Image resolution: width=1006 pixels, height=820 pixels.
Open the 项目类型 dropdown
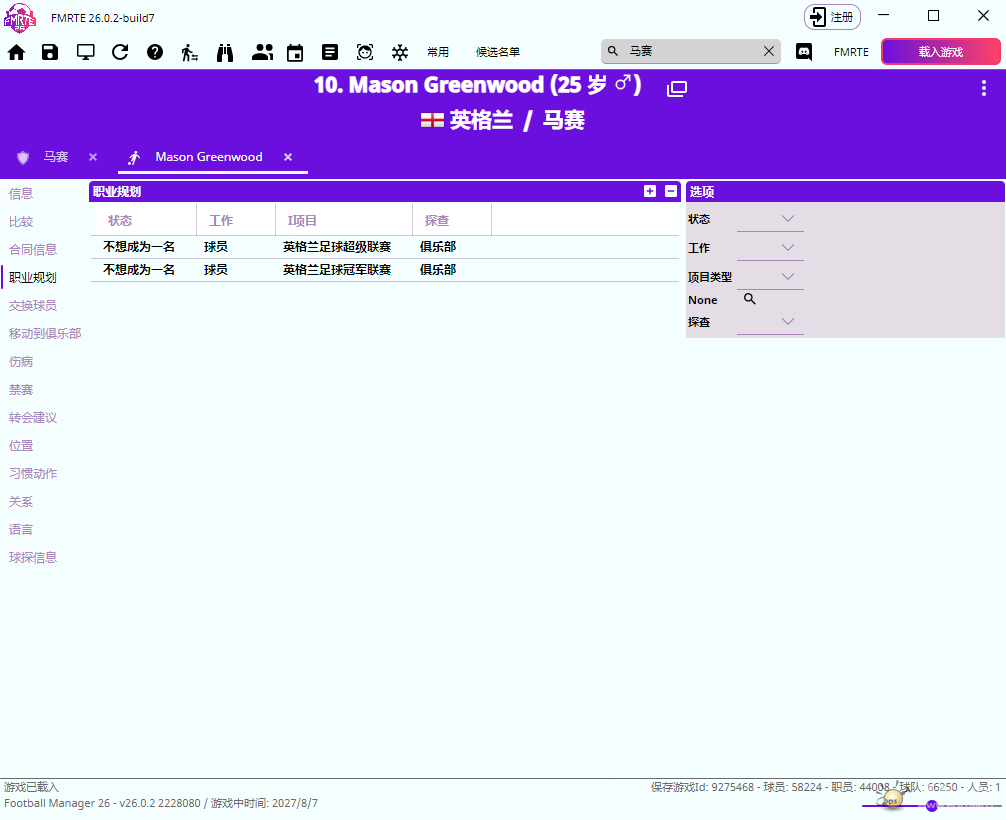coord(787,276)
